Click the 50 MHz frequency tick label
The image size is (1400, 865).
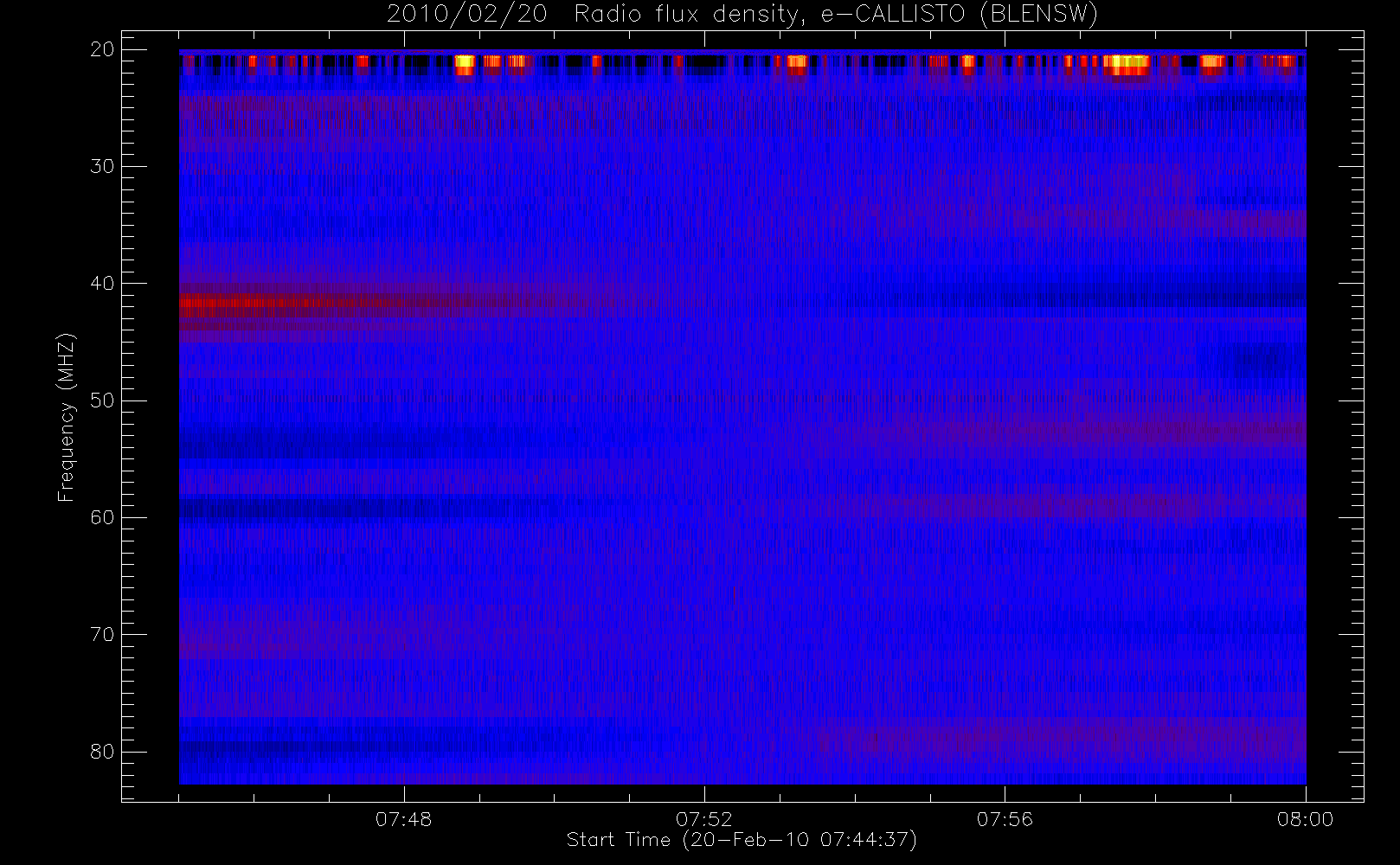coord(102,400)
